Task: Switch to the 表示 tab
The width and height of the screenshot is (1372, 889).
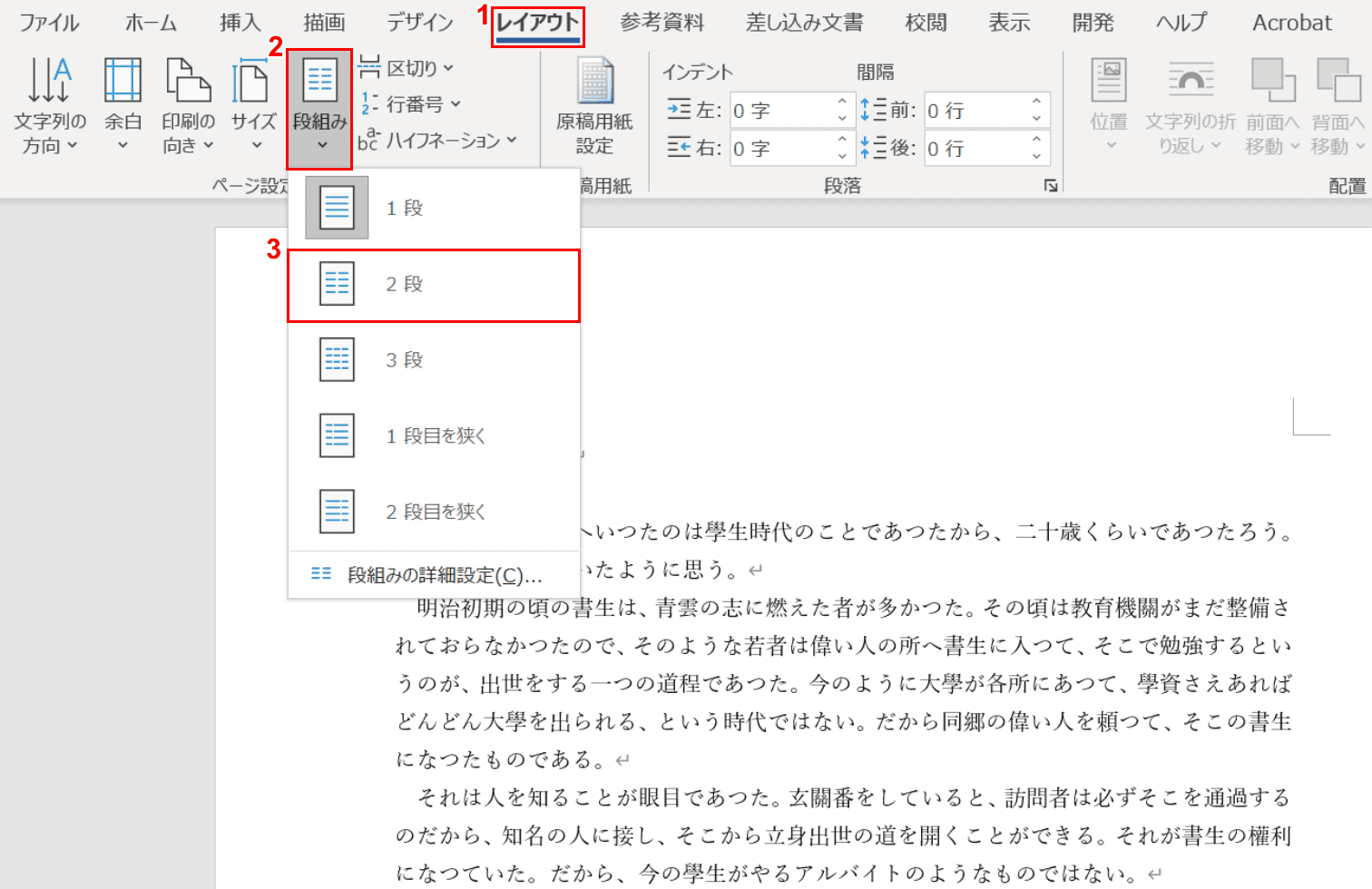Action: (1009, 23)
